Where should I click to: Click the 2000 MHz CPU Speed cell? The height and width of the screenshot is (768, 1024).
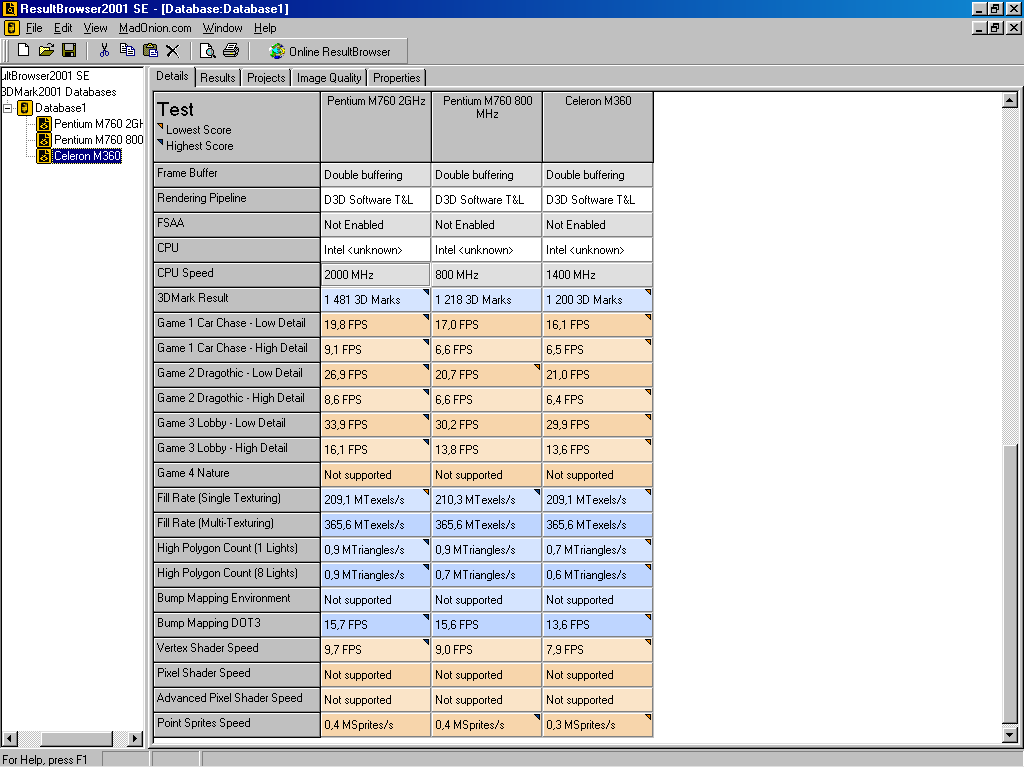[376, 275]
